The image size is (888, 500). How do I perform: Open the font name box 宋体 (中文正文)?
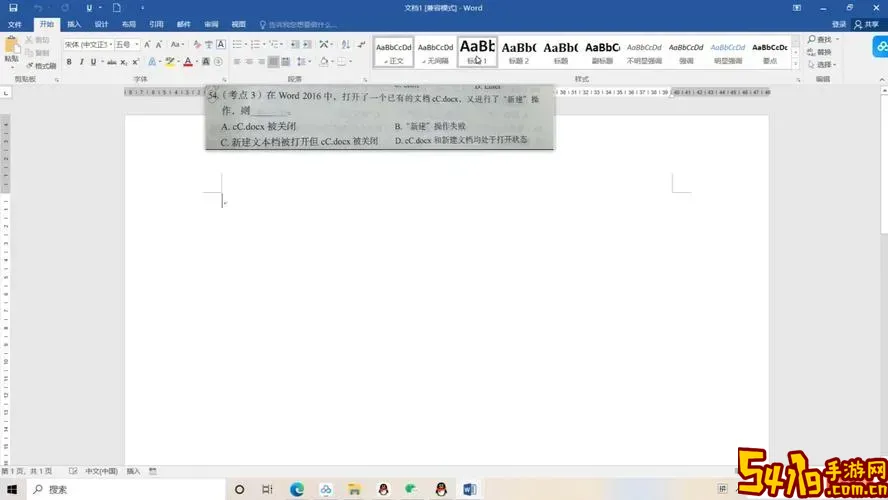coord(88,44)
